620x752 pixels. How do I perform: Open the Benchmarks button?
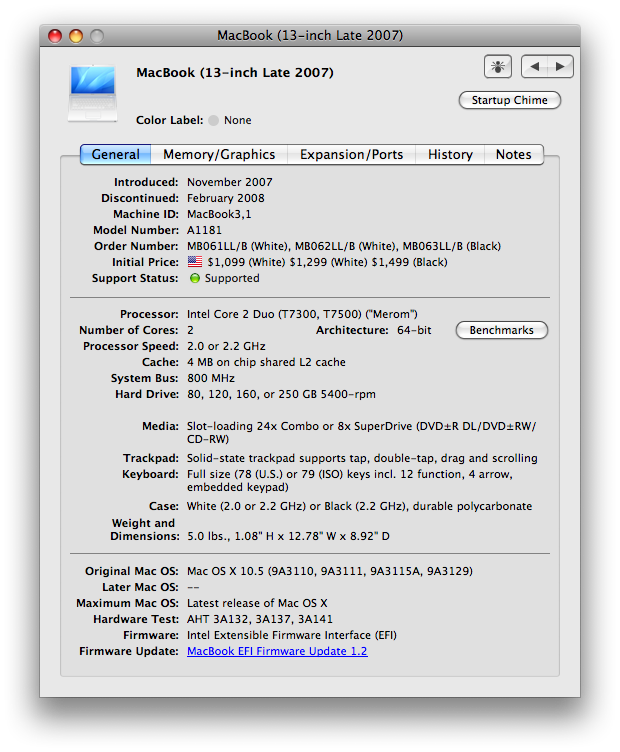(501, 330)
